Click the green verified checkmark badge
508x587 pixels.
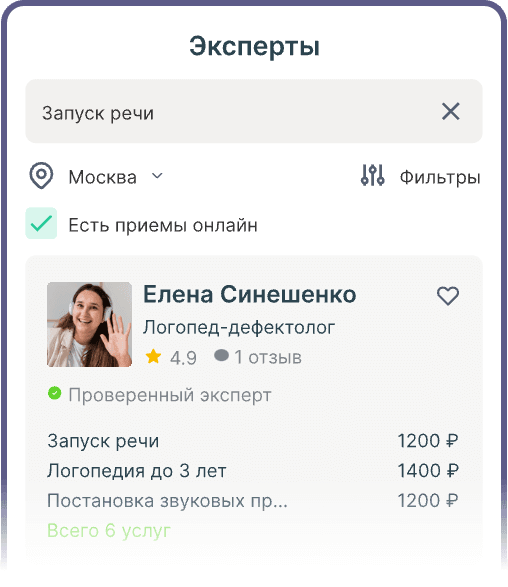click(55, 393)
